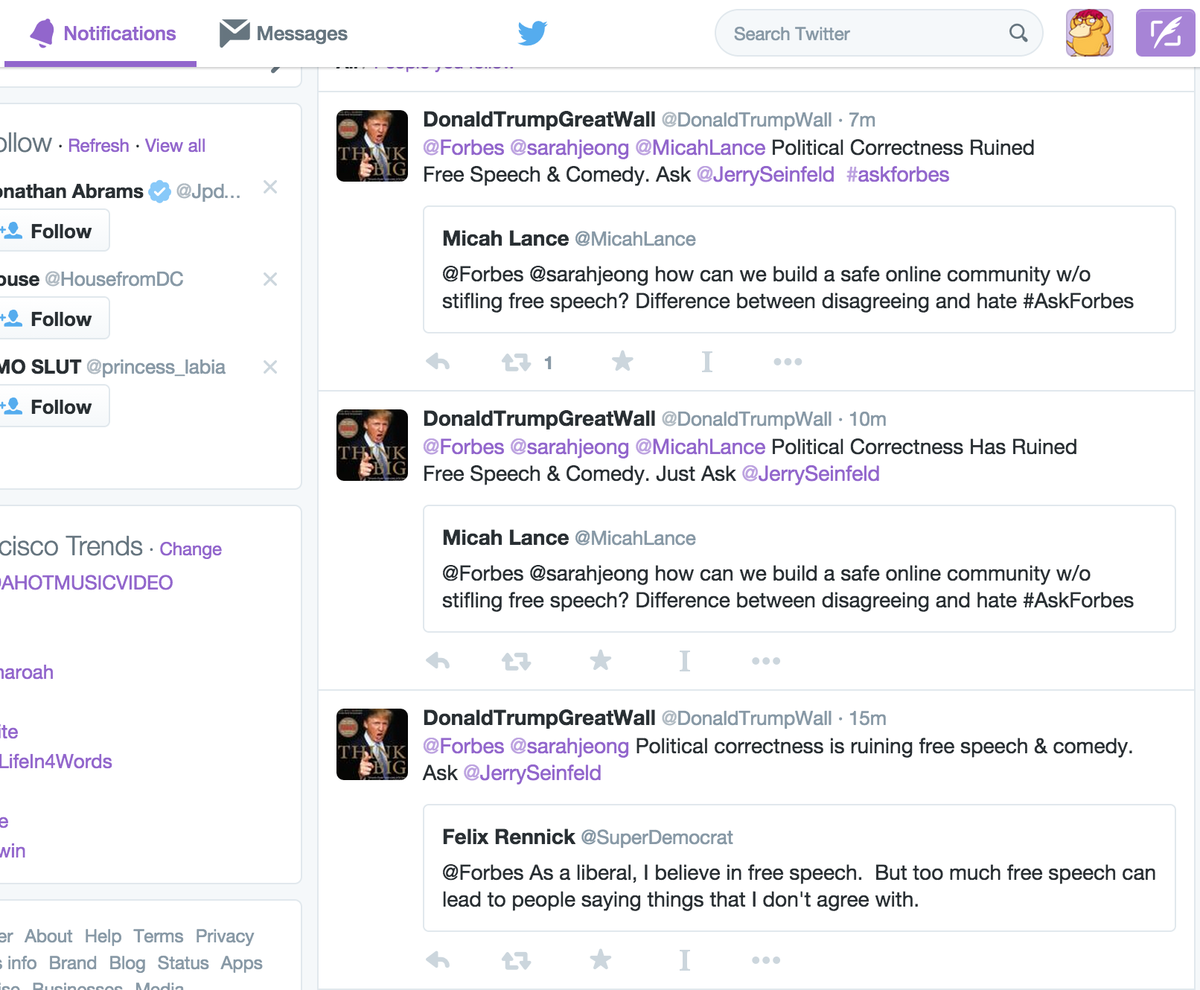Open the Privacy footer link

coord(225,937)
